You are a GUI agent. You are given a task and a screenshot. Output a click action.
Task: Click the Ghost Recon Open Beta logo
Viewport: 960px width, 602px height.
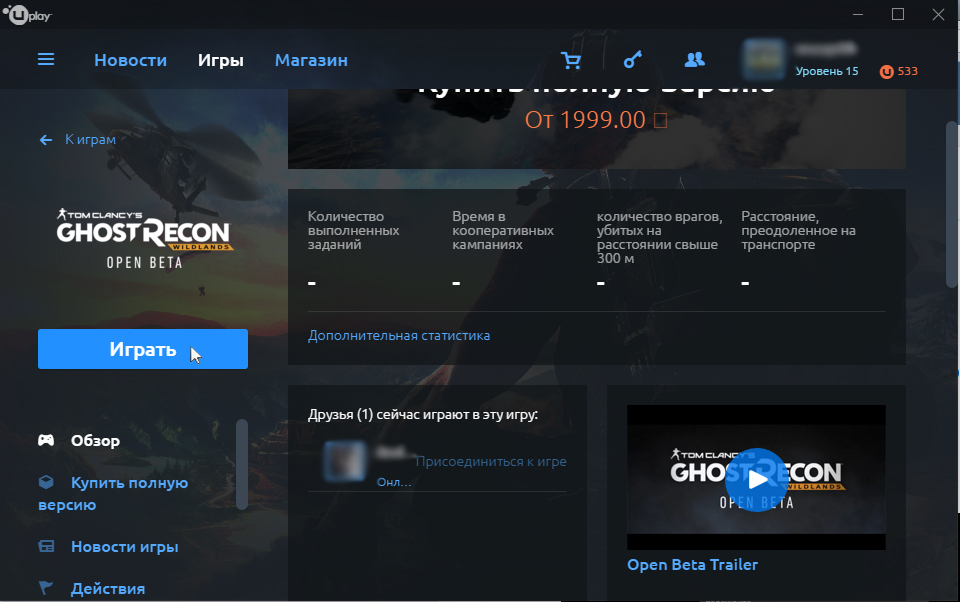click(x=144, y=239)
